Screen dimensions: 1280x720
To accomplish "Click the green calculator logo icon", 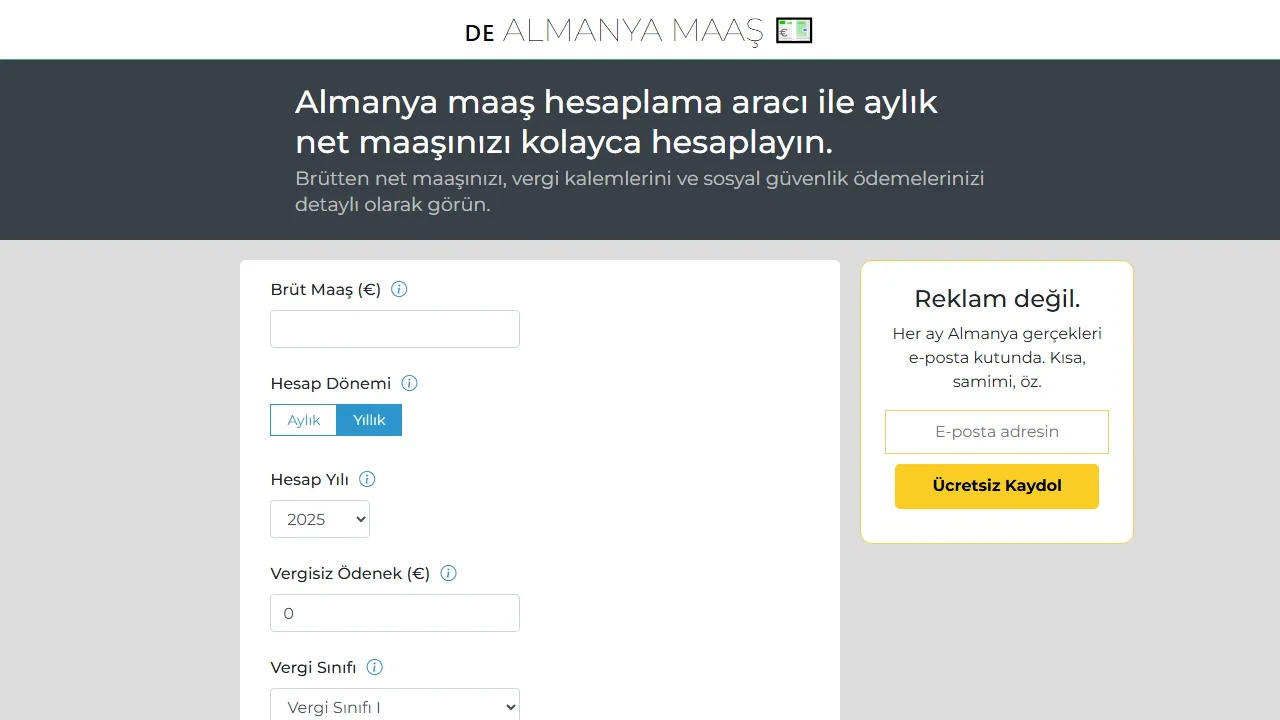I will coord(794,30).
